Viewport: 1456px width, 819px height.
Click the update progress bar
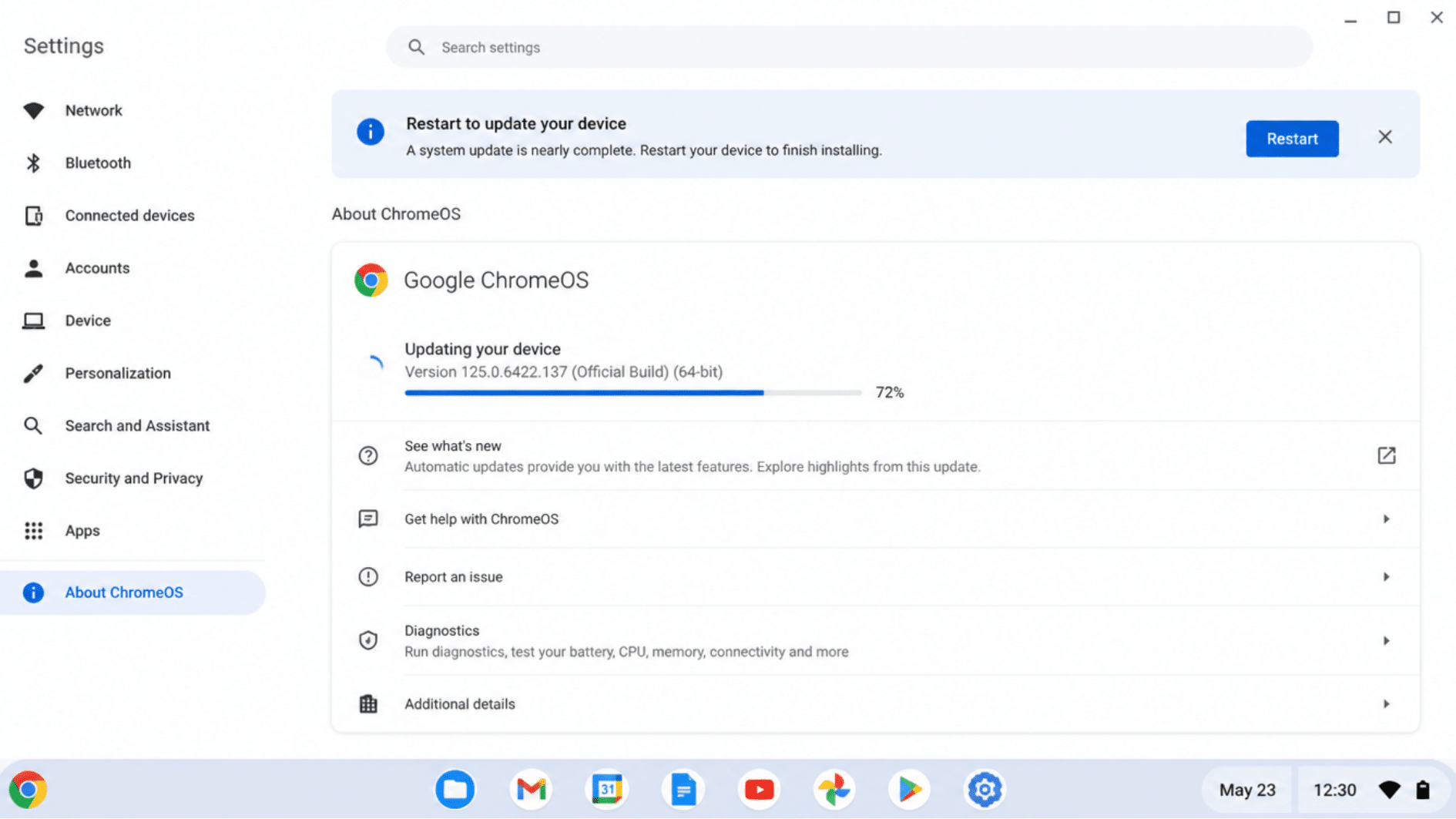click(x=633, y=393)
